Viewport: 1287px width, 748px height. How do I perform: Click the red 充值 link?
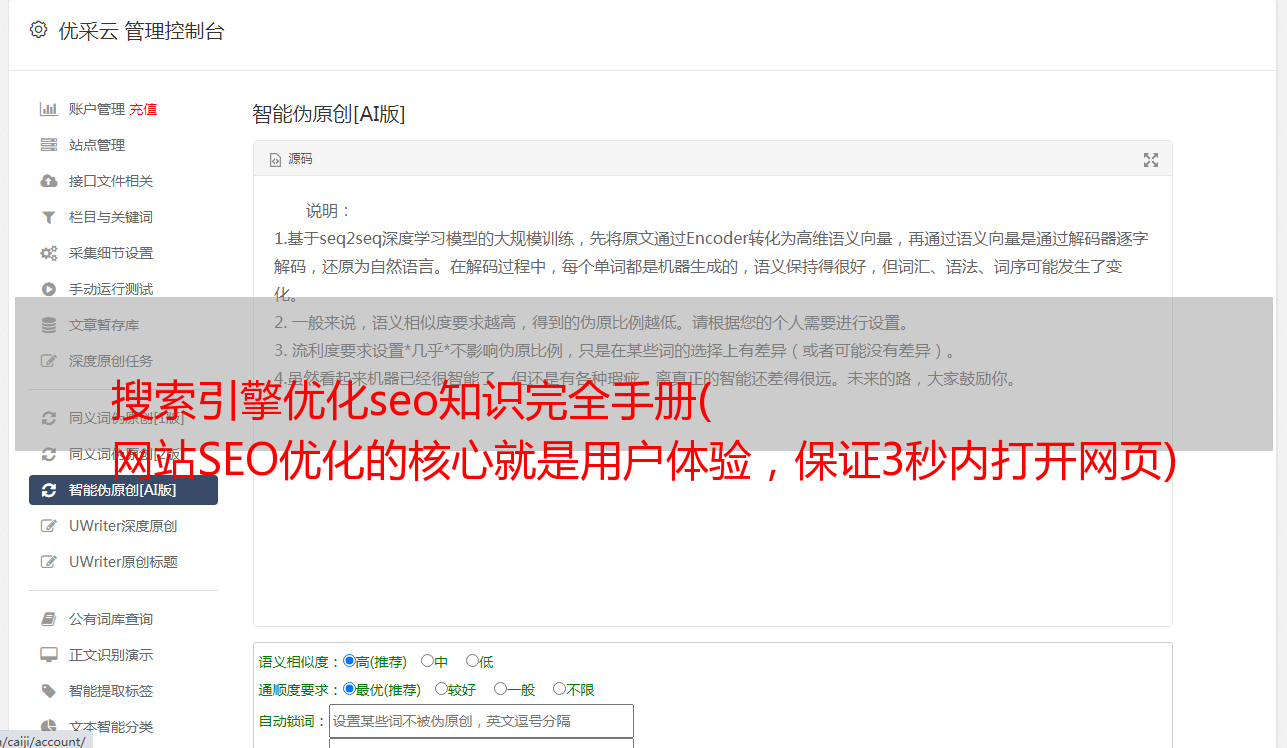[x=143, y=109]
